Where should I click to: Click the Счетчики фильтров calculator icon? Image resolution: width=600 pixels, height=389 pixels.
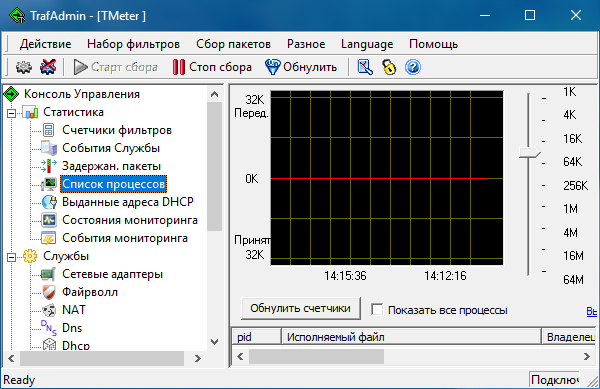pyautogui.click(x=49, y=130)
